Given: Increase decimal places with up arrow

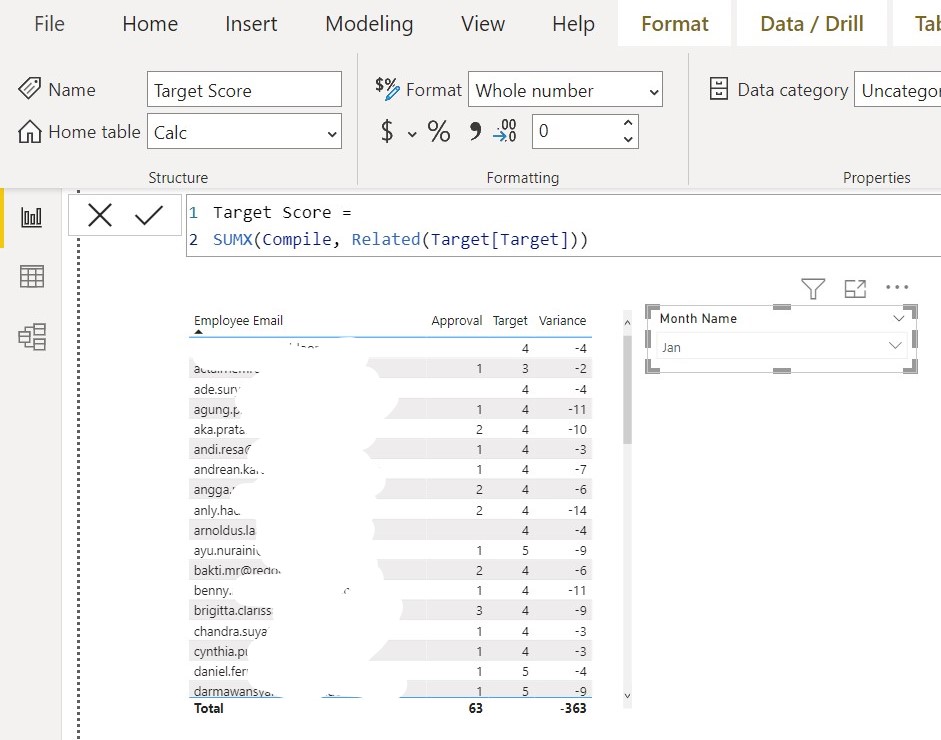Looking at the screenshot, I should [x=628, y=123].
